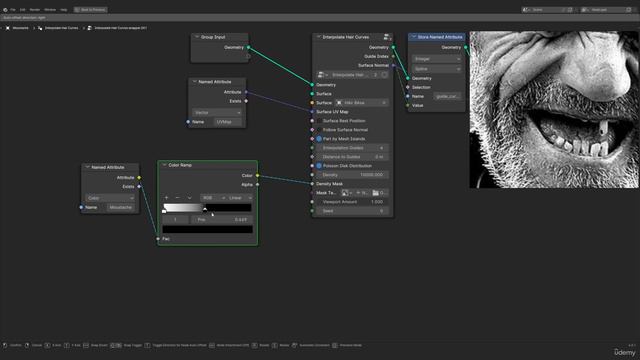Click the Open image folder button
This screenshot has width=640, height=360.
pos(380,193)
